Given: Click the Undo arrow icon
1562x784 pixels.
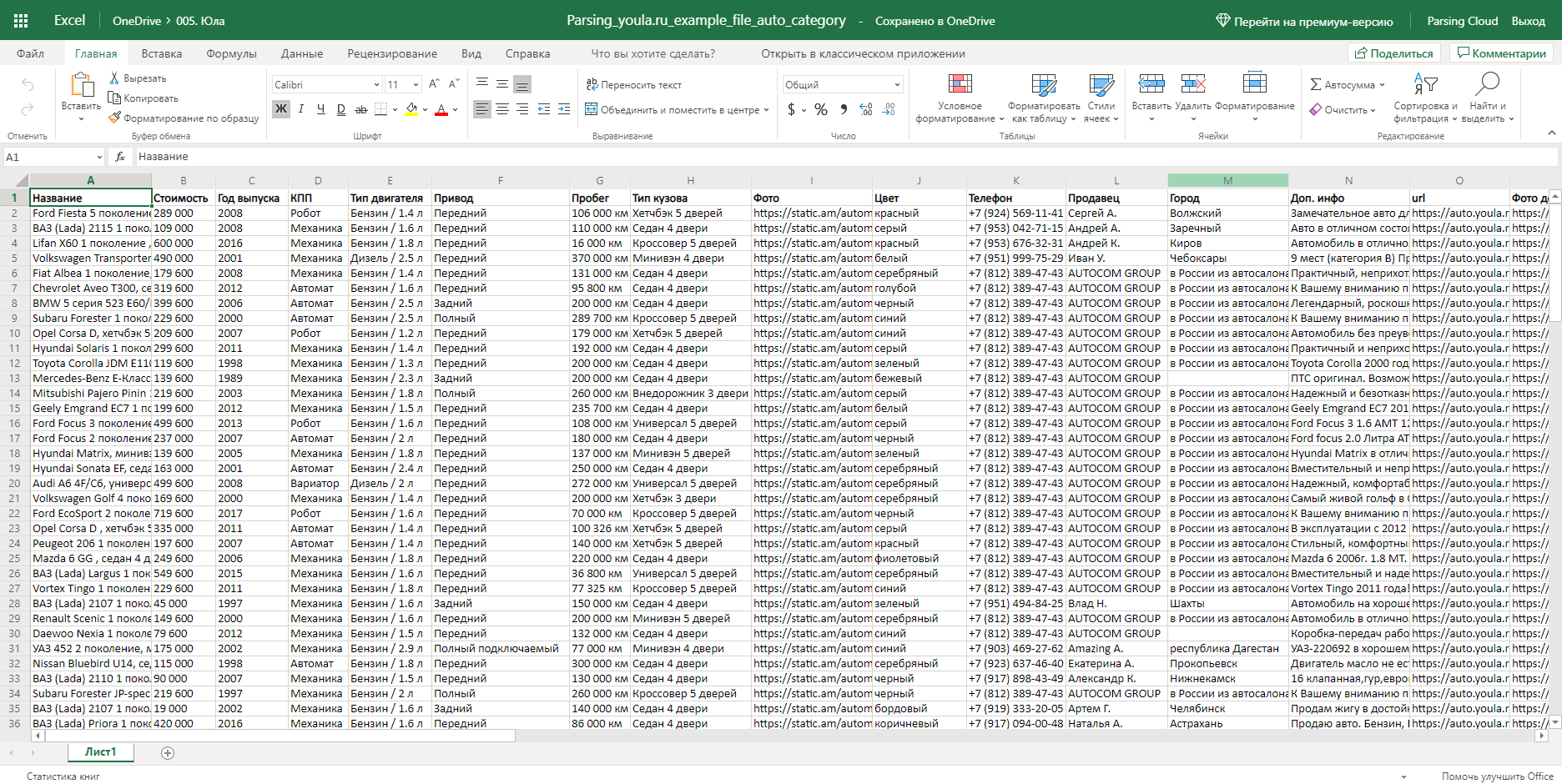Looking at the screenshot, I should coord(28,84).
